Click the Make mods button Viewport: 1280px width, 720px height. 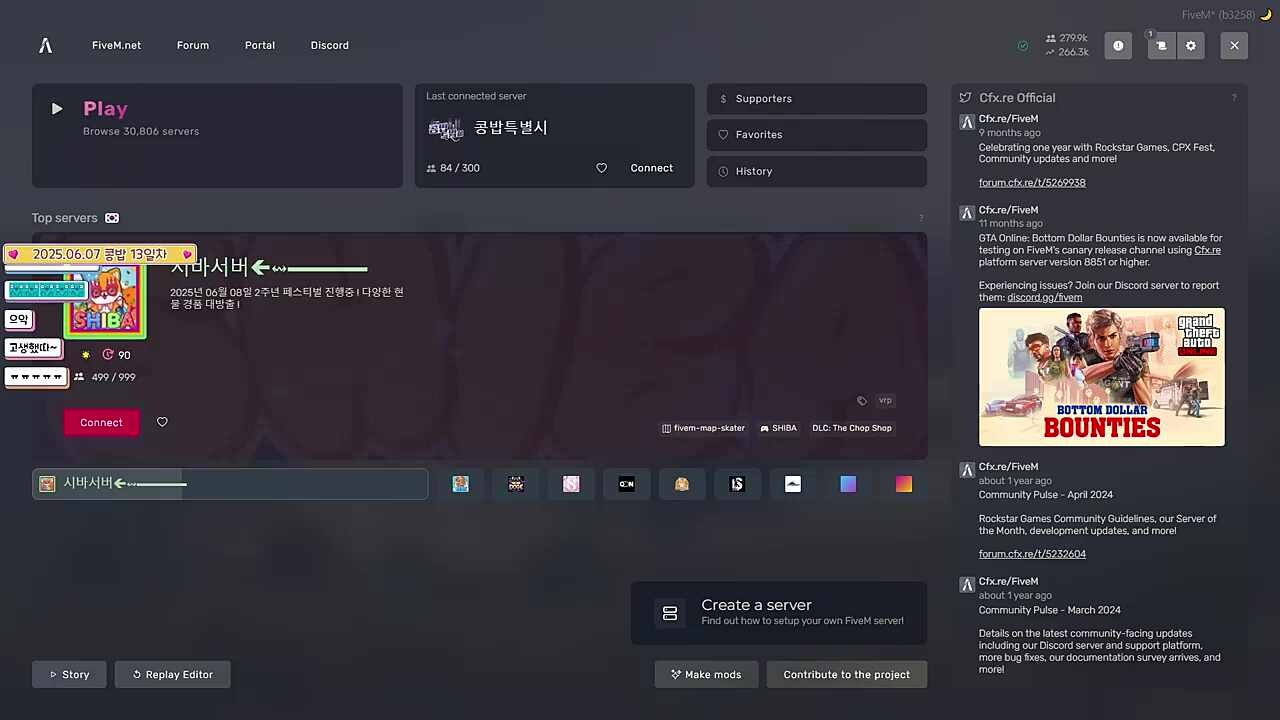pyautogui.click(x=706, y=675)
